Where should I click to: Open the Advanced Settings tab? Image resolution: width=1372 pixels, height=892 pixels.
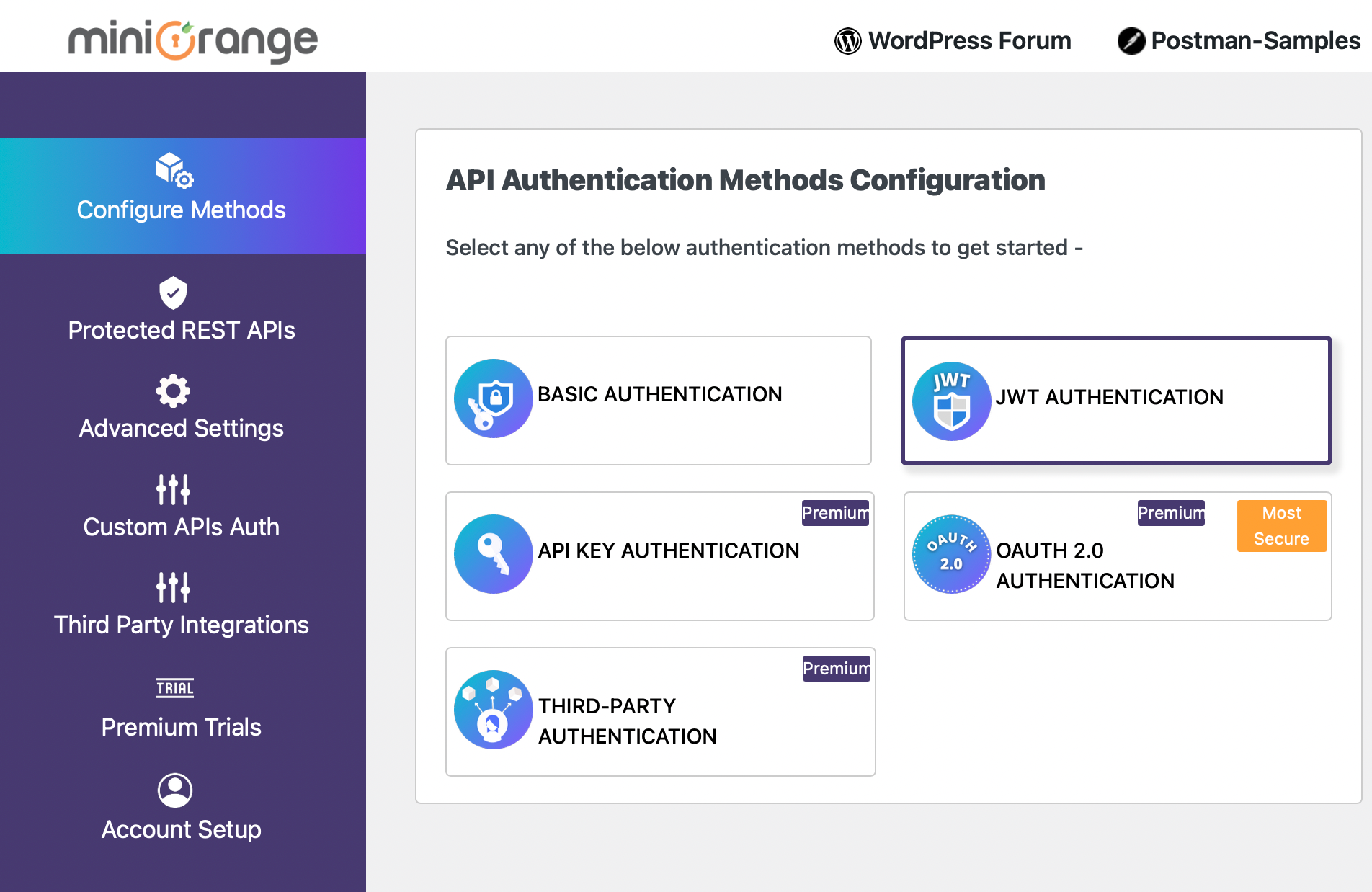tap(182, 408)
